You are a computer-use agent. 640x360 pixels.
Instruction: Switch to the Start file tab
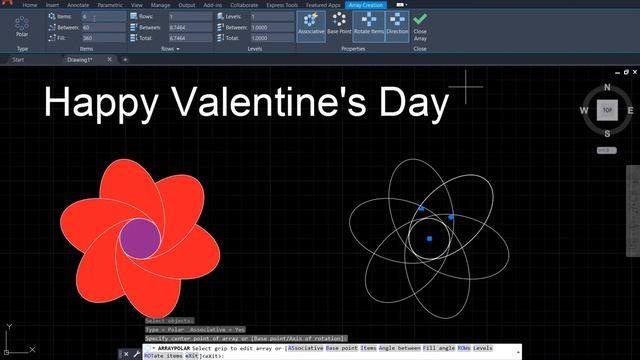(x=18, y=60)
